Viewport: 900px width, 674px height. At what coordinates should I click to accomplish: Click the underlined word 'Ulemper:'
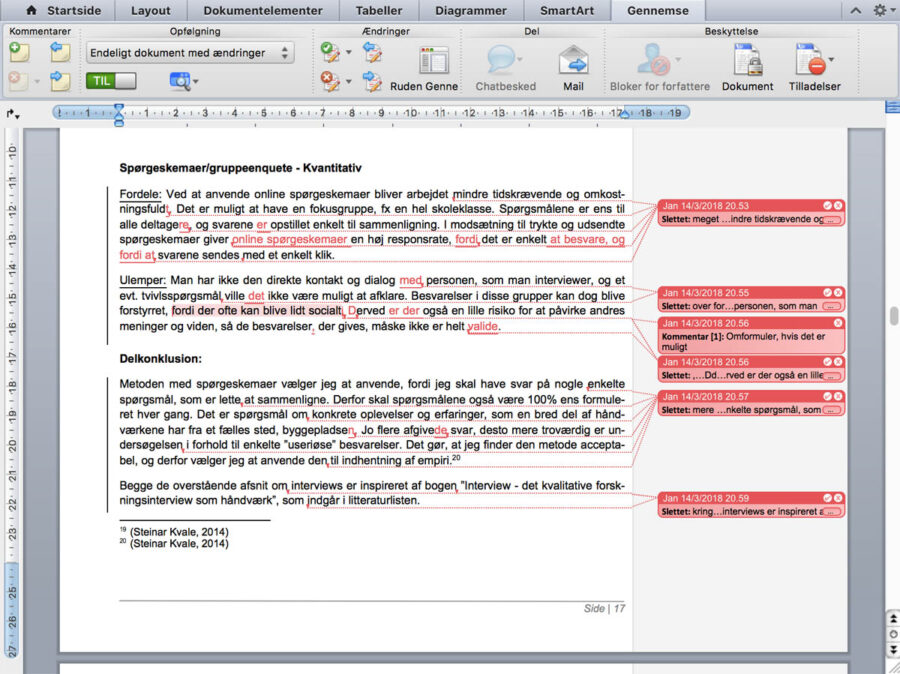(x=142, y=281)
